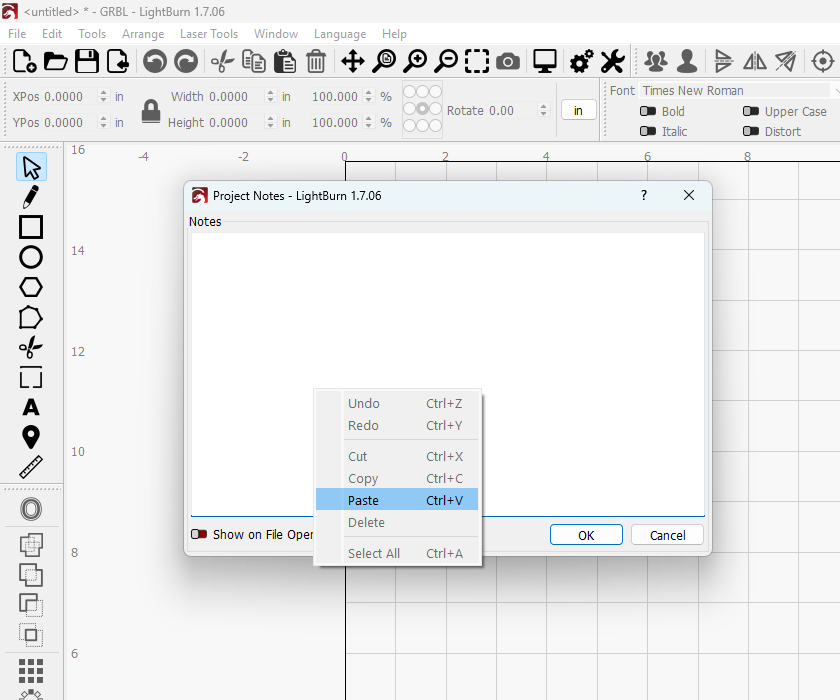Click the Rotate value field

pyautogui.click(x=512, y=110)
